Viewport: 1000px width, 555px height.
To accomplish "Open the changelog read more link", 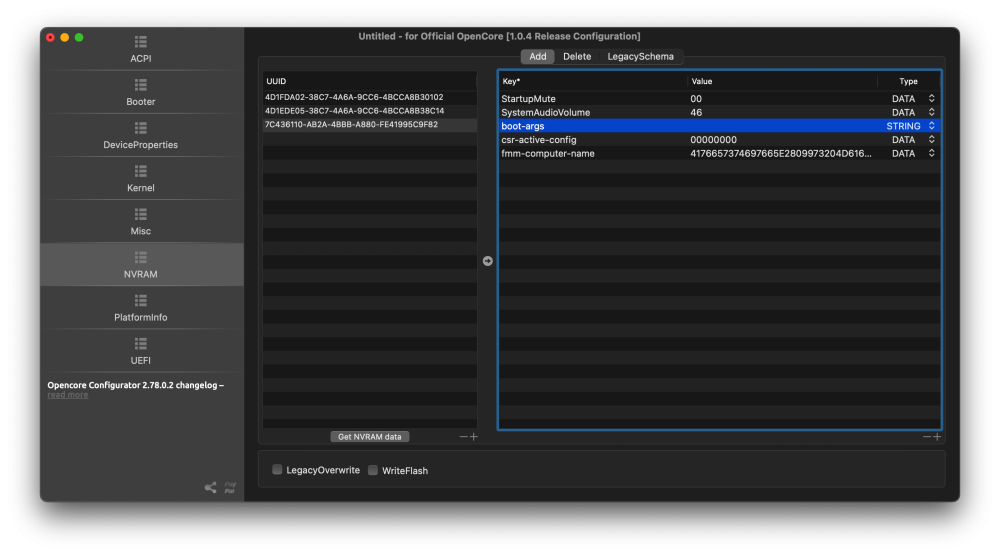I will coord(68,395).
